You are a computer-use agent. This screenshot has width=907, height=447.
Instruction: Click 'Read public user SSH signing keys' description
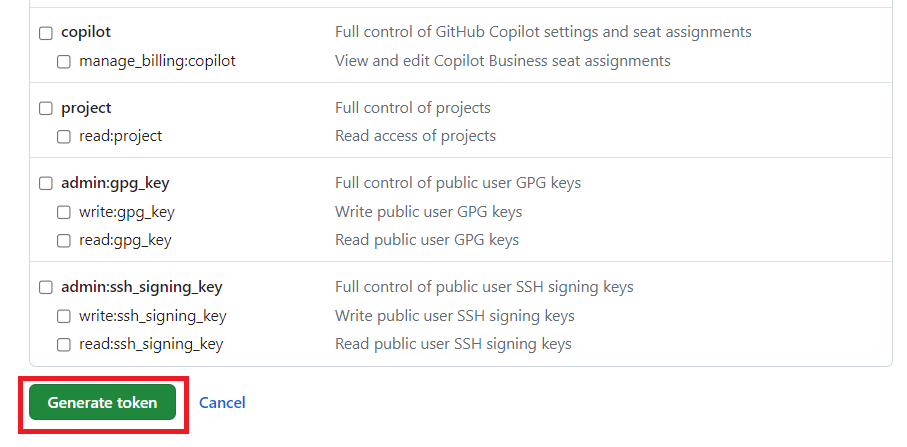pos(453,344)
